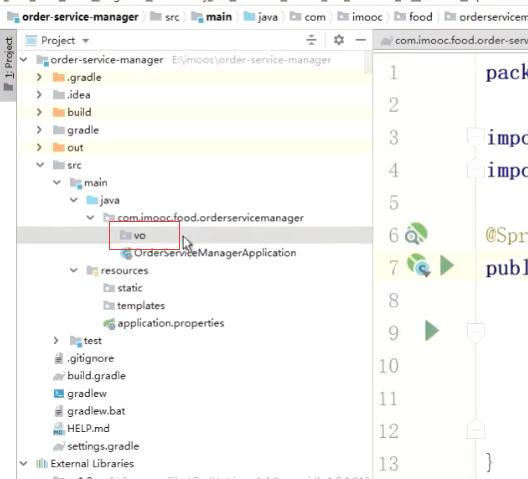Screen dimensions: 528x479
Task: Select the vo package
Action: pyautogui.click(x=195, y=235)
